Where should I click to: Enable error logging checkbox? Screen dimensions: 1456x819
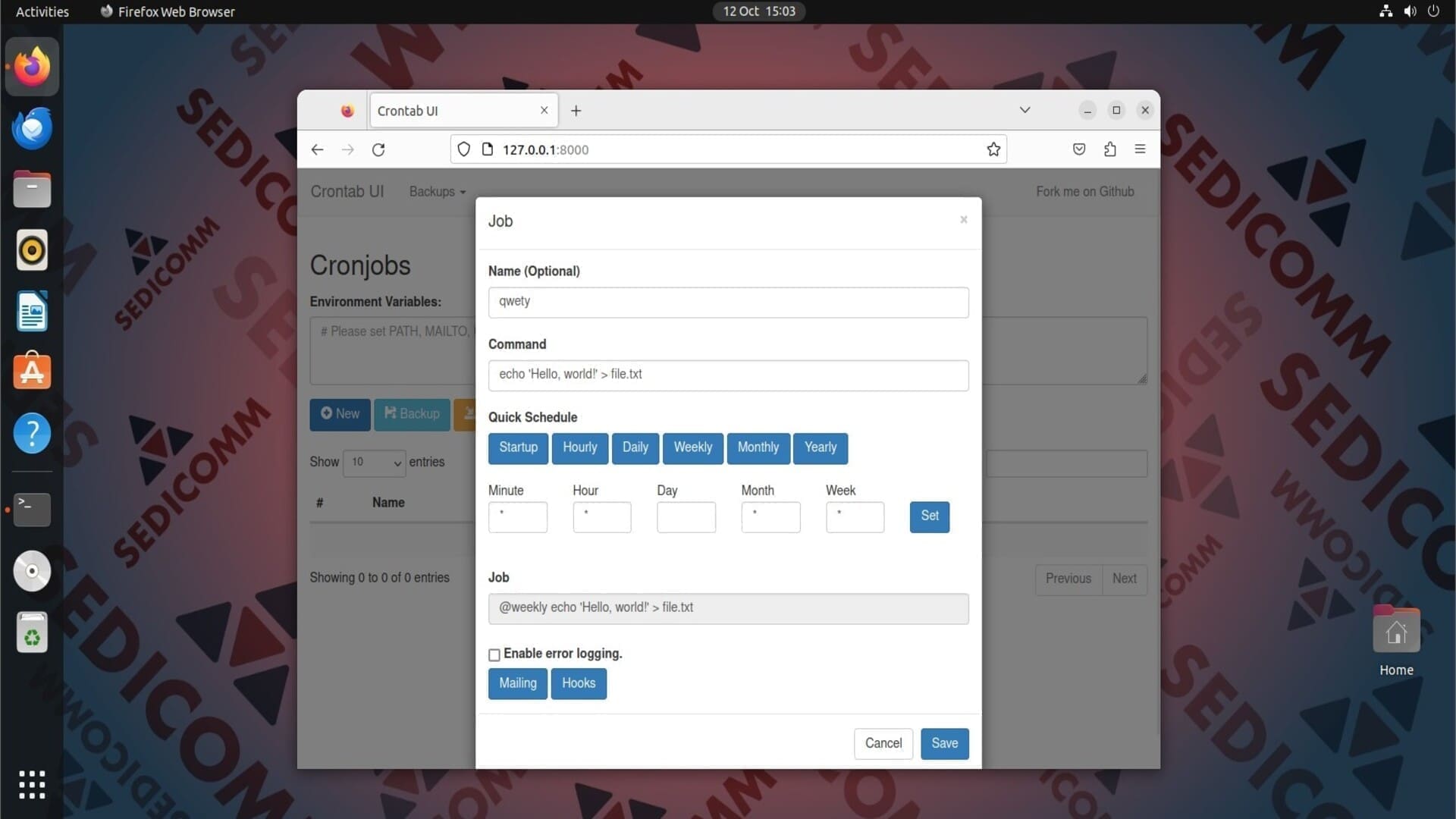pos(494,654)
